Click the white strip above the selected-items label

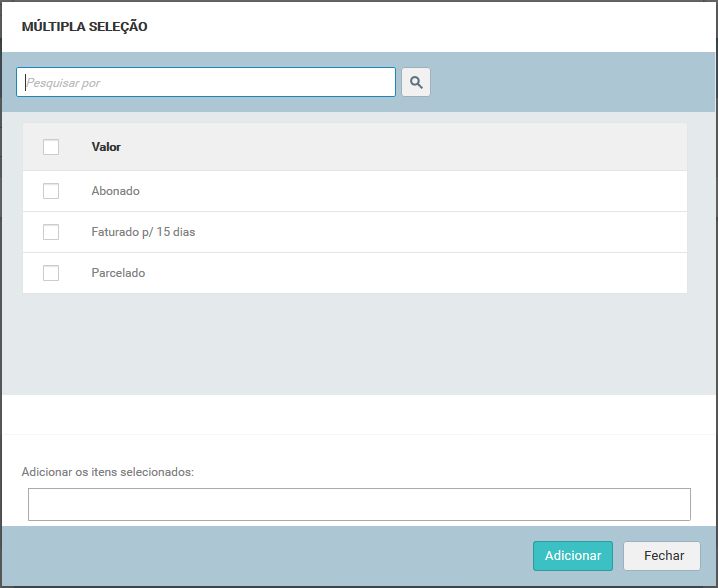(x=359, y=415)
